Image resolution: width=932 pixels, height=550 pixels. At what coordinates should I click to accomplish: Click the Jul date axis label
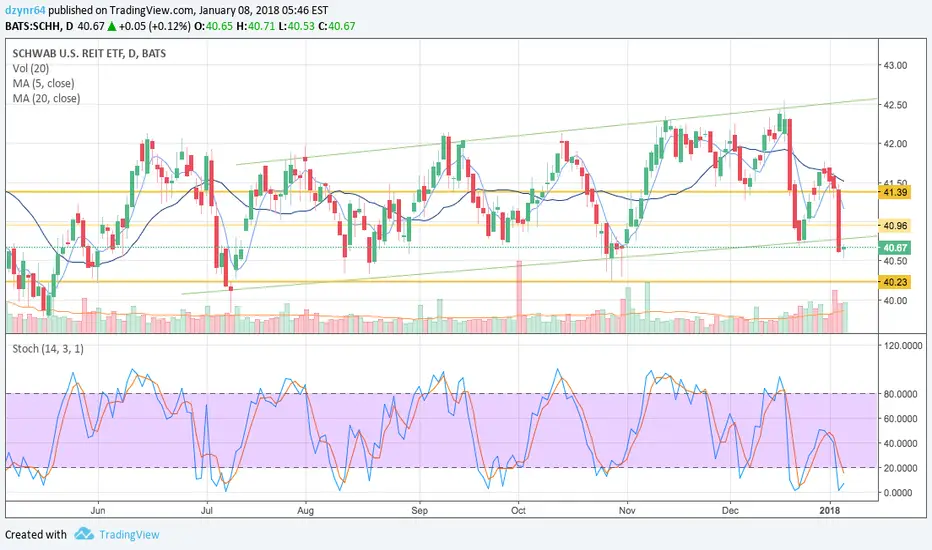[x=207, y=511]
